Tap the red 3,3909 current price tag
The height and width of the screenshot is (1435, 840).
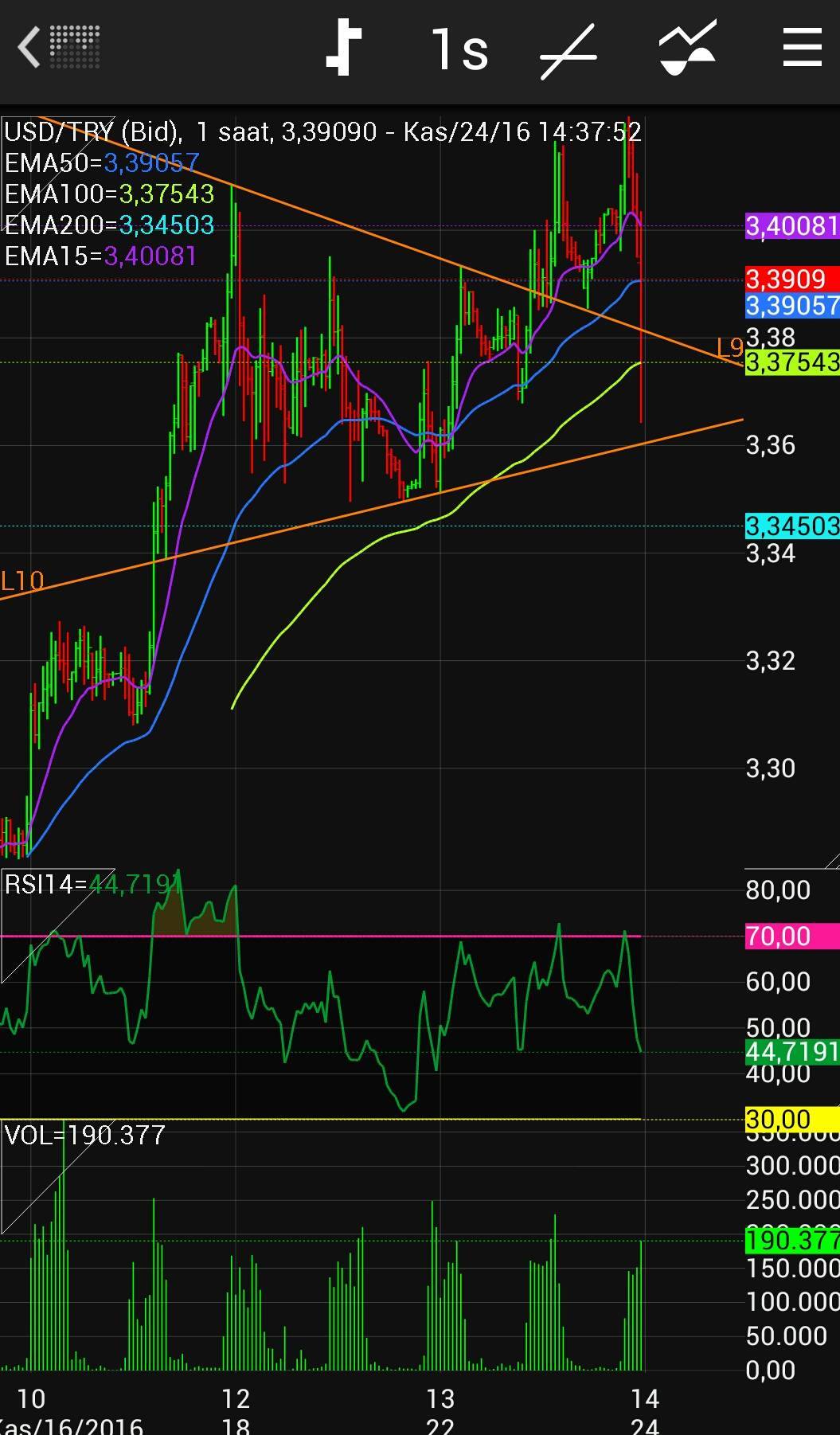point(791,279)
